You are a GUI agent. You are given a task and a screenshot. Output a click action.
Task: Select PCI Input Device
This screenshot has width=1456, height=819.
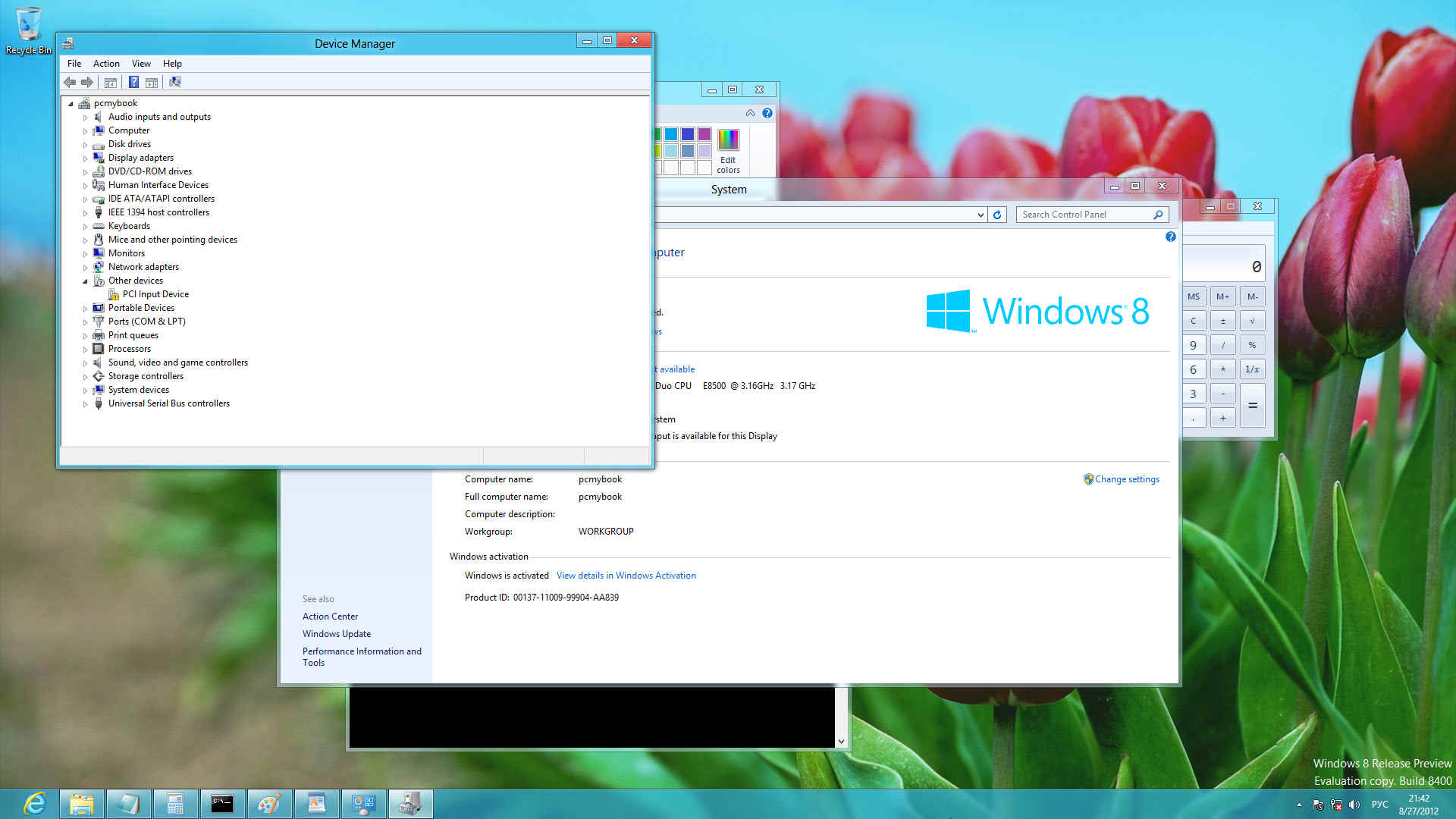pos(155,294)
